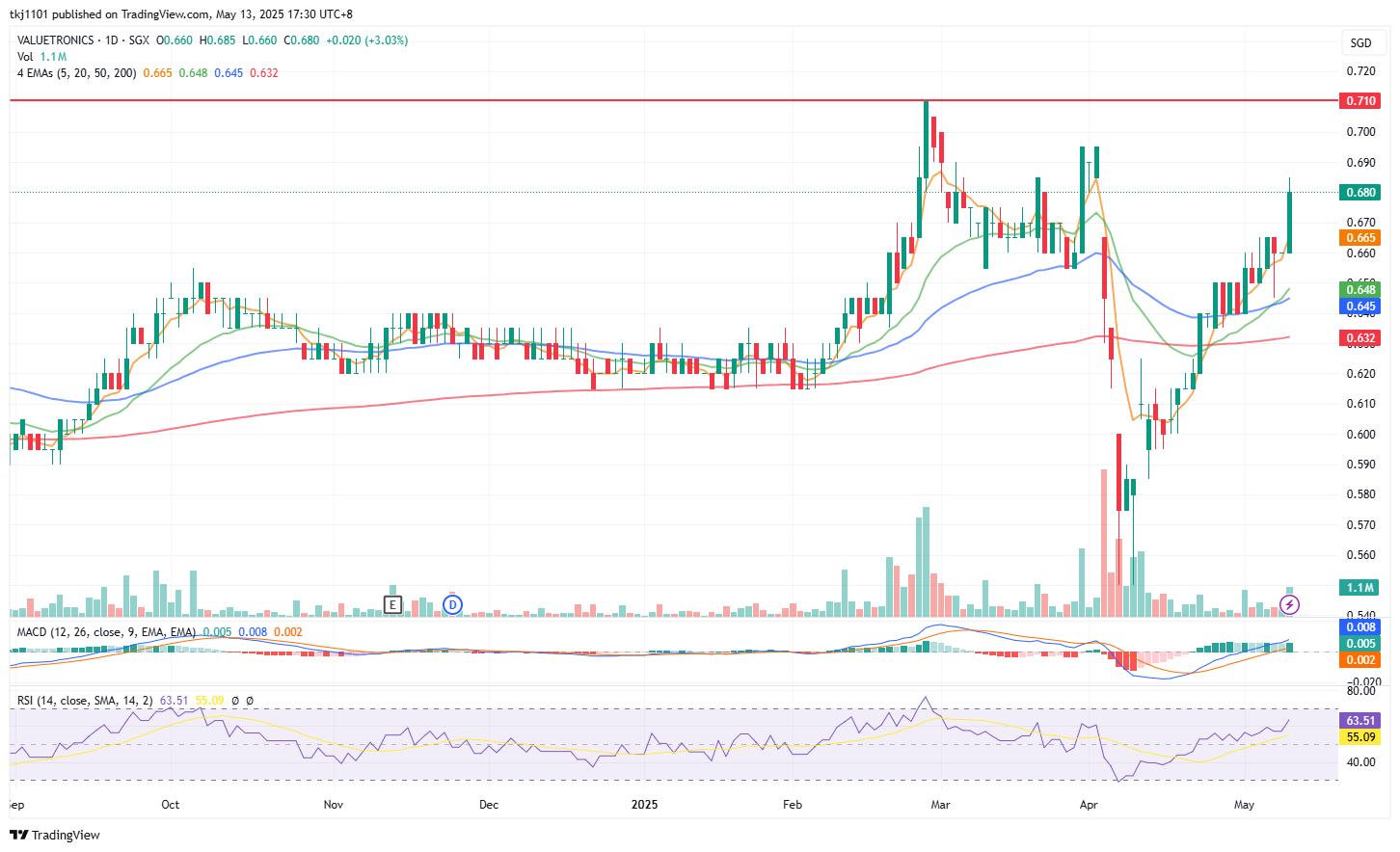Click the RSI value label 63.51
1400x852 pixels.
tap(1360, 720)
